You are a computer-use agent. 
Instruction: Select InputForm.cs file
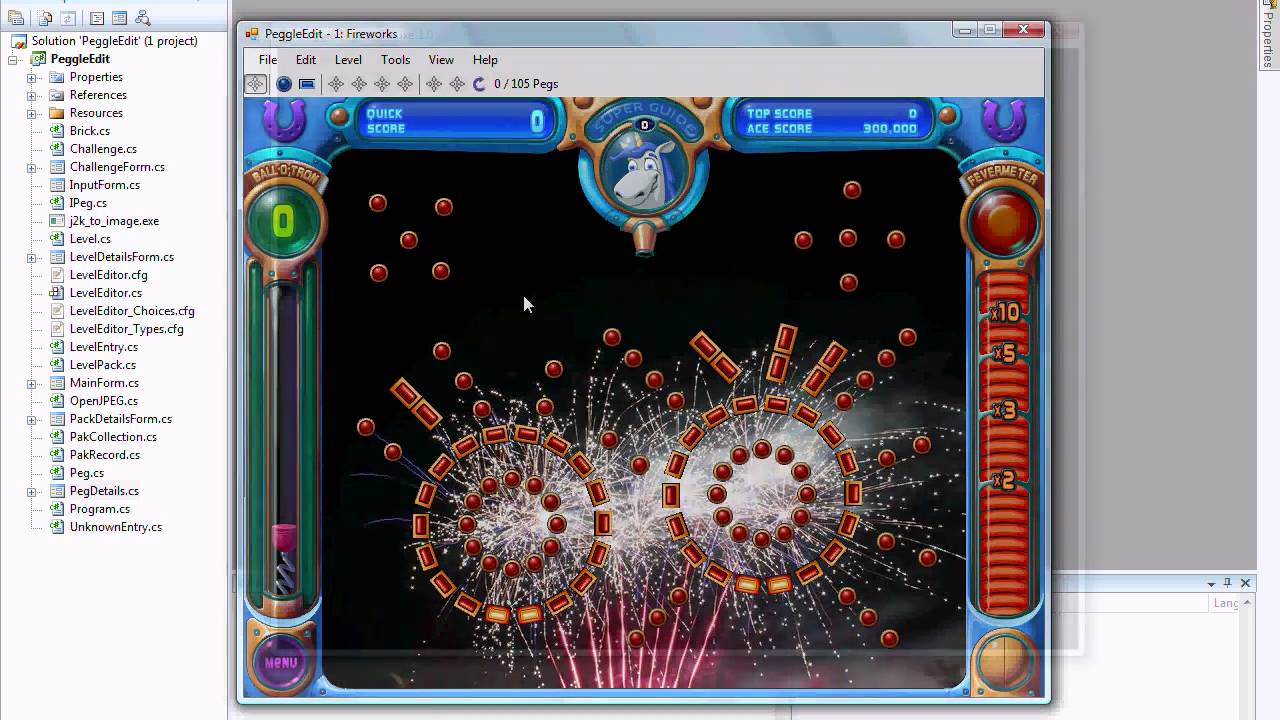pyautogui.click(x=105, y=185)
